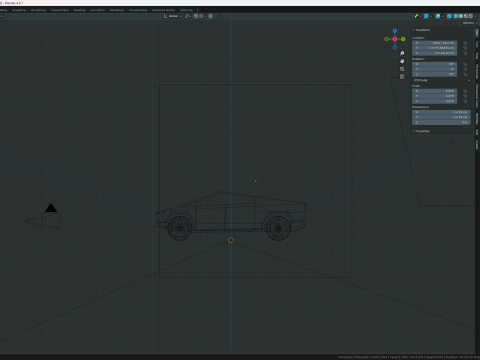Select material preview shading mode
The image size is (480, 360).
[466, 16]
